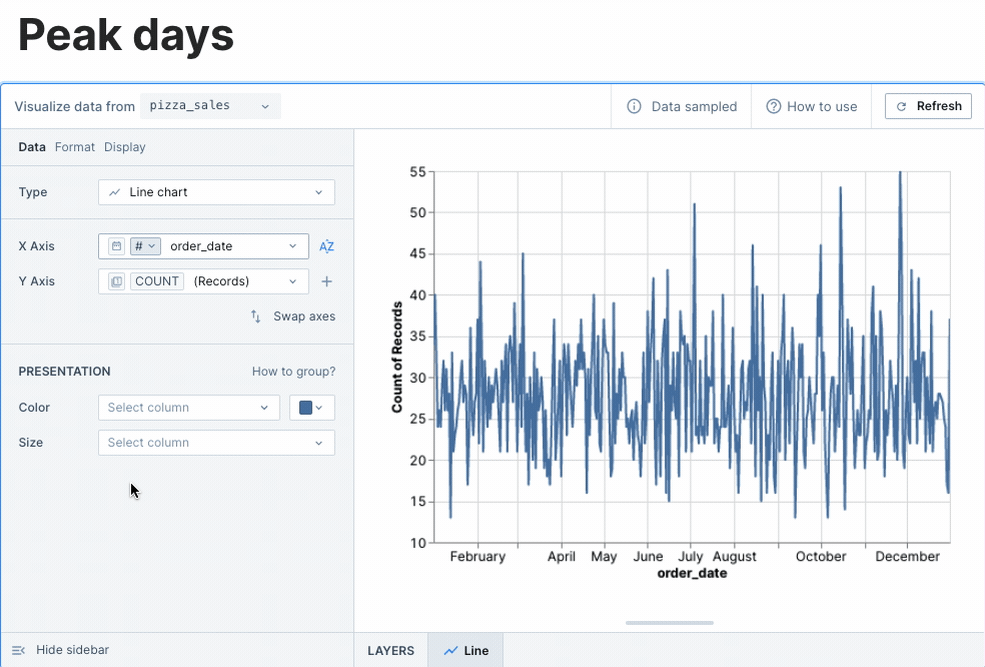
Task: Select the A-Z sort icon beside X Axis
Action: (x=326, y=245)
